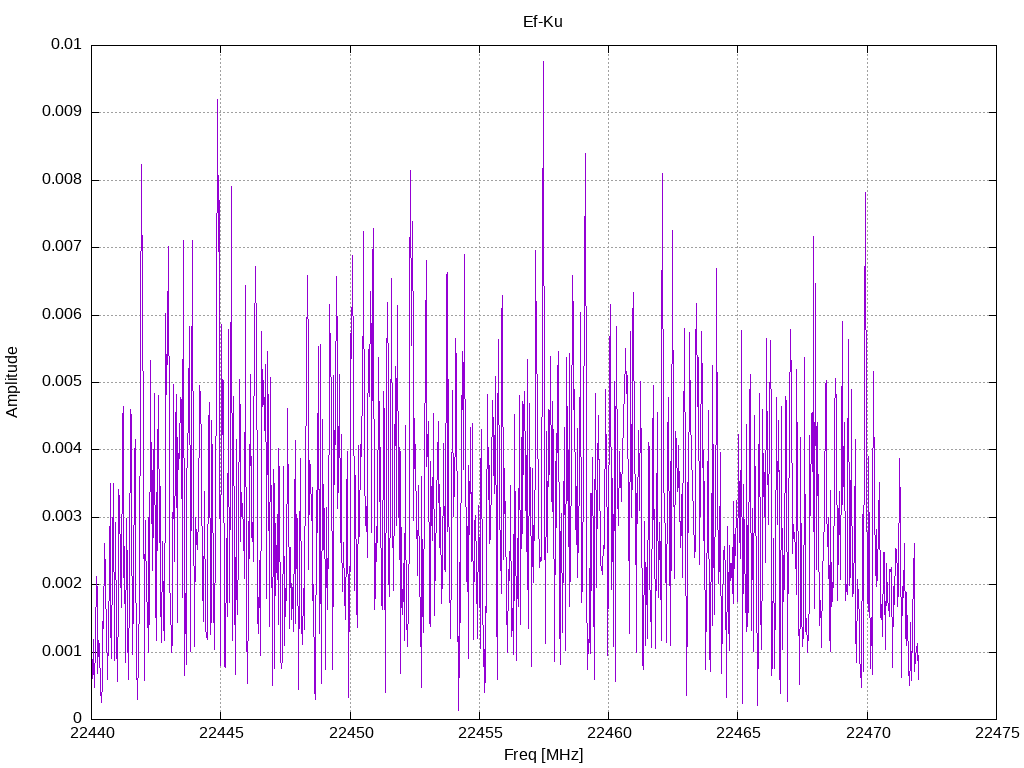The image size is (1024, 768).
Task: Click x-axis tick value 22475
Action: coord(997,733)
